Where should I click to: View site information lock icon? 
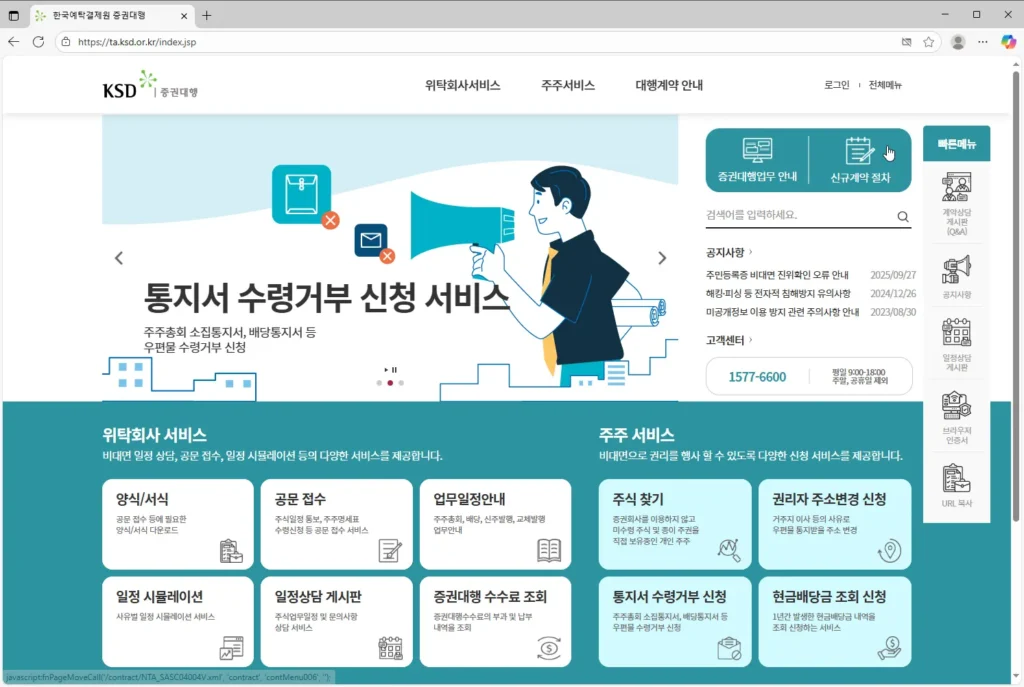click(x=65, y=42)
